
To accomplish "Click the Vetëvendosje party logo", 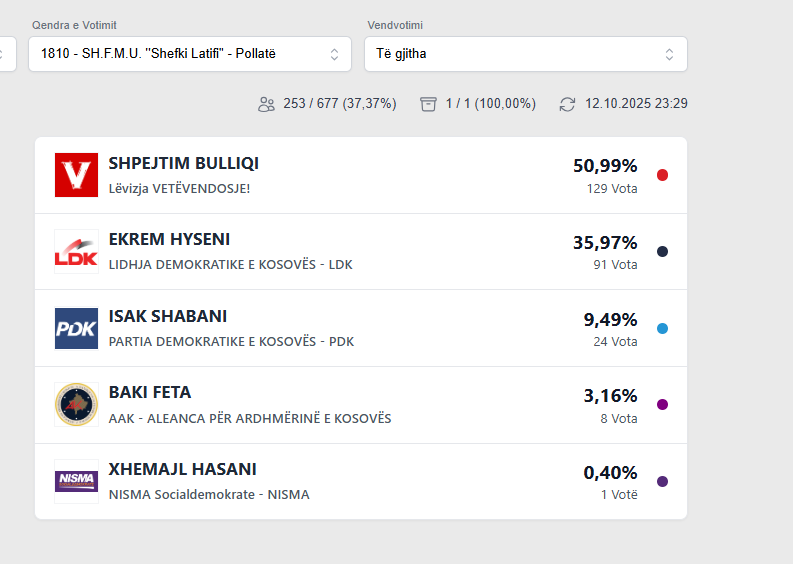I will (x=76, y=175).
